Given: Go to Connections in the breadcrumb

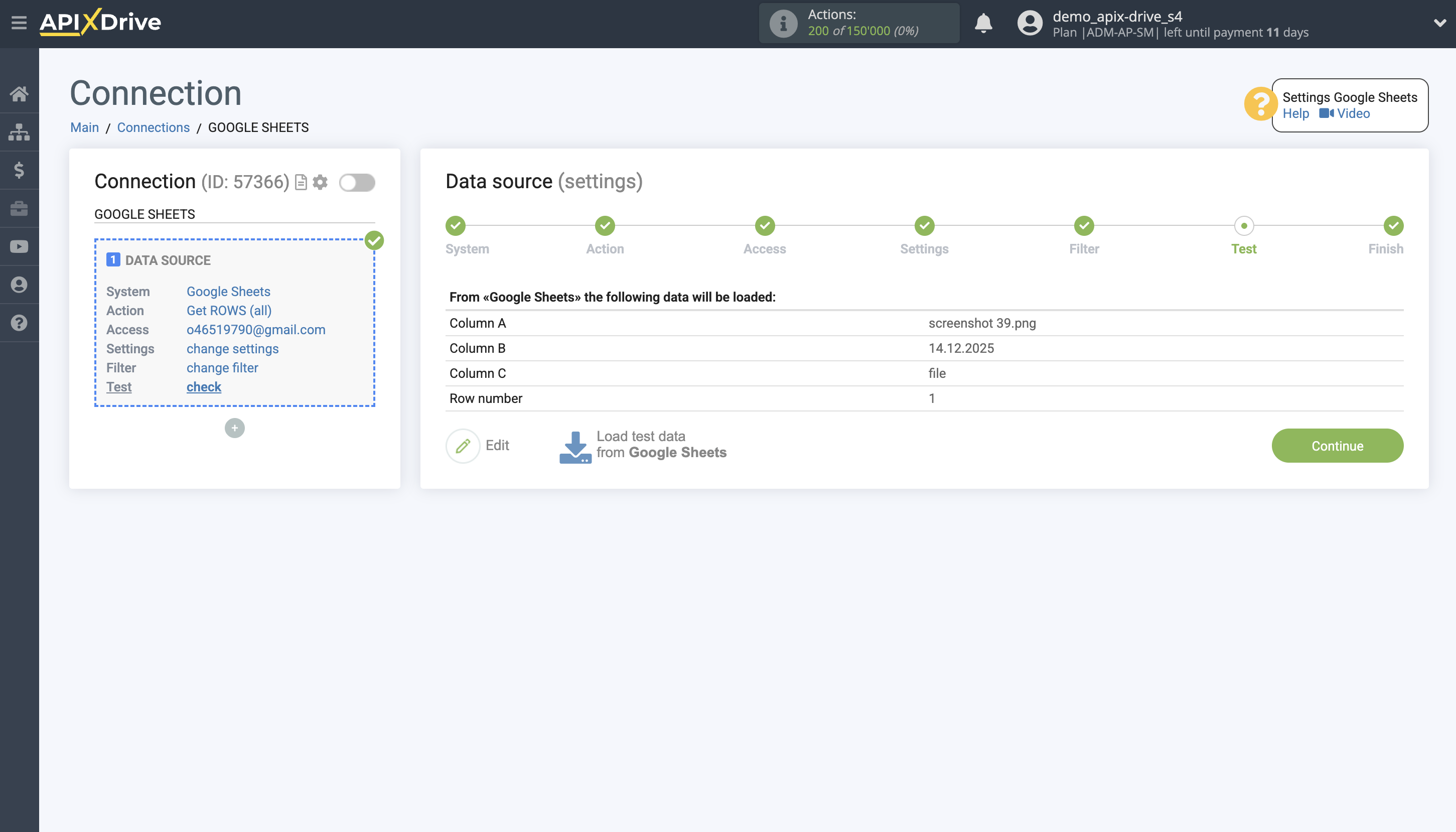Looking at the screenshot, I should coord(153,127).
